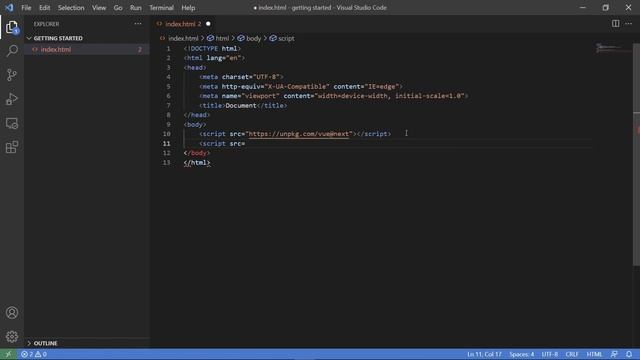The width and height of the screenshot is (640, 360).
Task: Change indentation via Spaces: 4
Action: click(521, 354)
